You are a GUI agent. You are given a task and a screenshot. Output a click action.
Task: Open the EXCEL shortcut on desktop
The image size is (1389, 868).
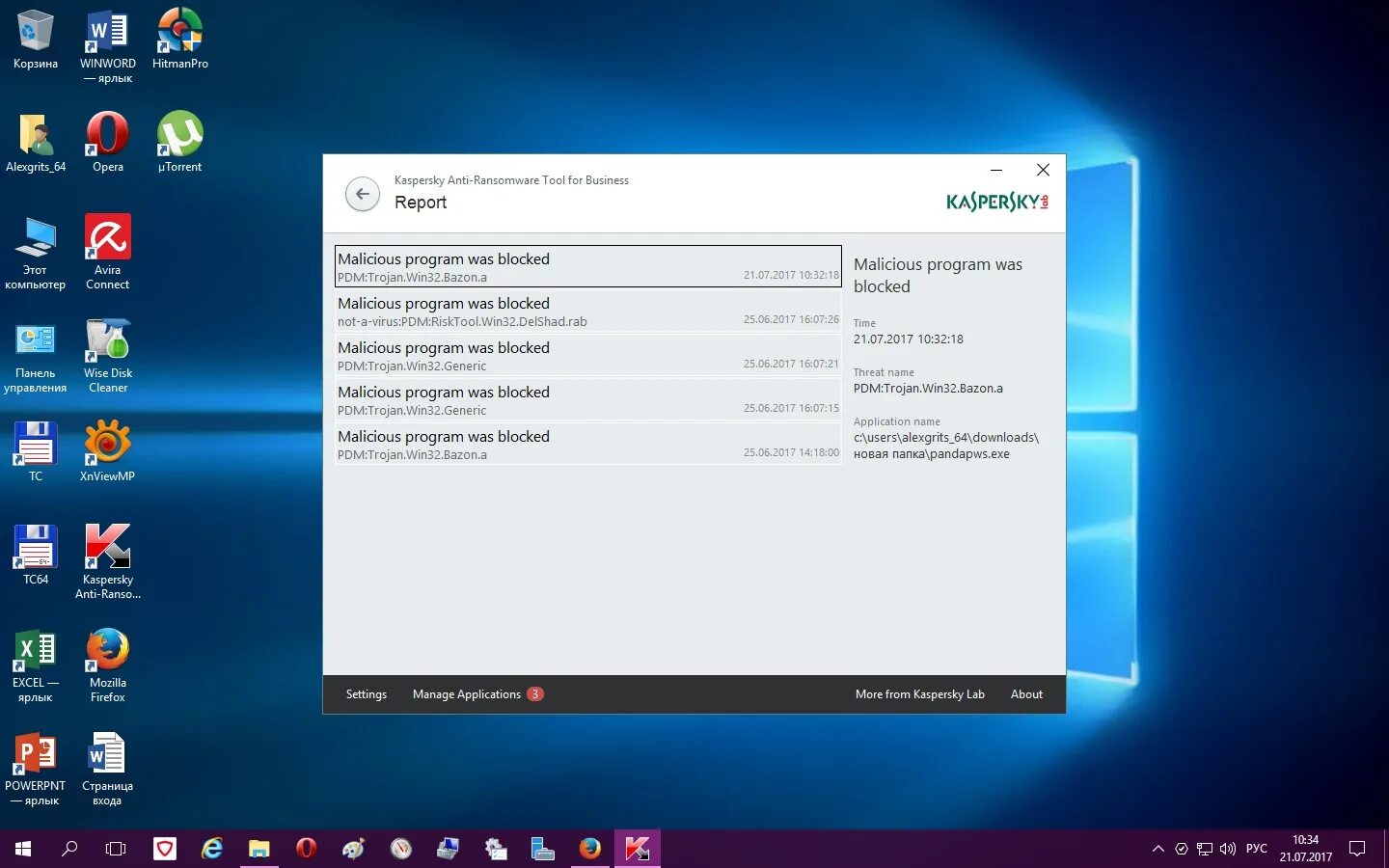click(x=36, y=665)
